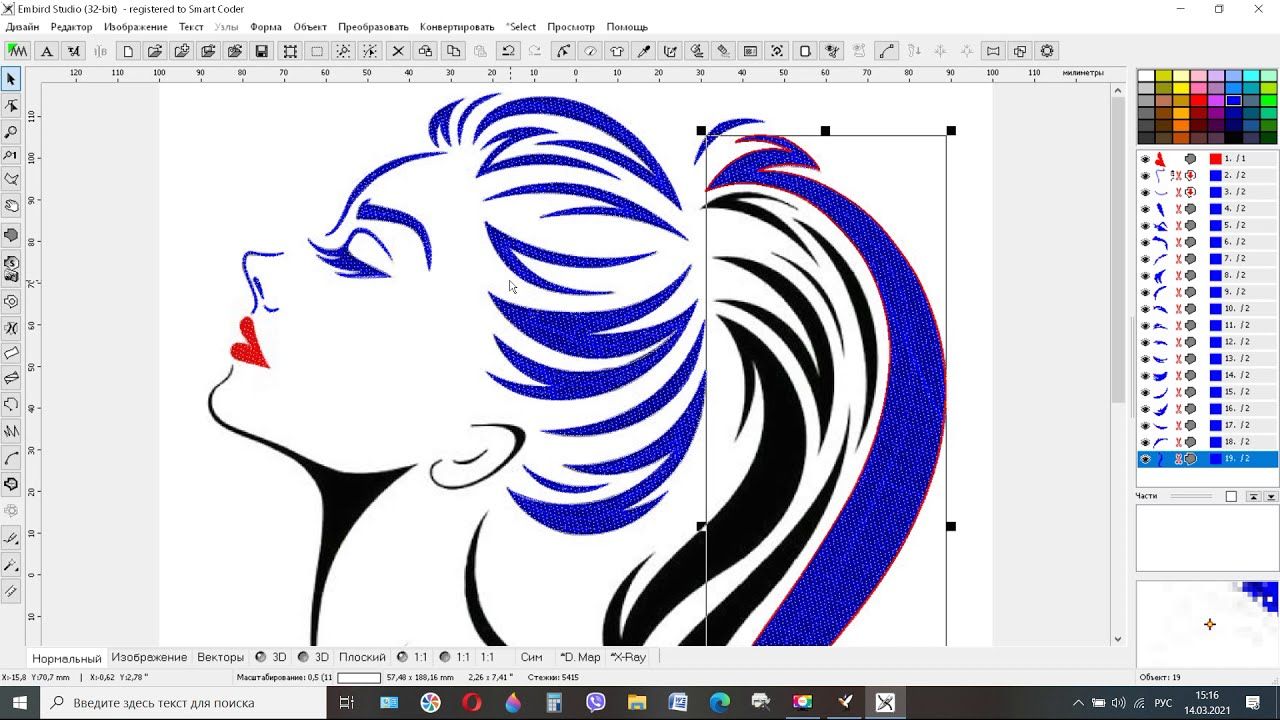Toggle visibility eye of object 10
Image resolution: width=1280 pixels, height=720 pixels.
(x=1145, y=309)
